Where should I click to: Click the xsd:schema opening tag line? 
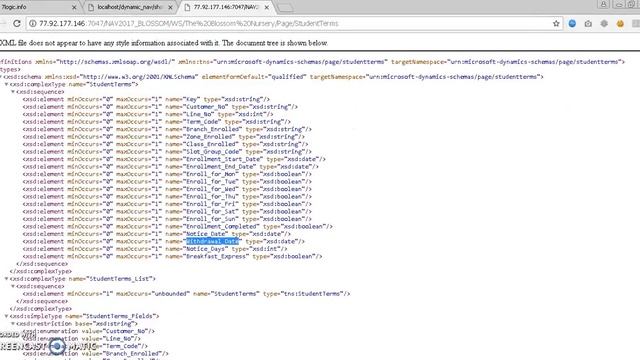273,77
